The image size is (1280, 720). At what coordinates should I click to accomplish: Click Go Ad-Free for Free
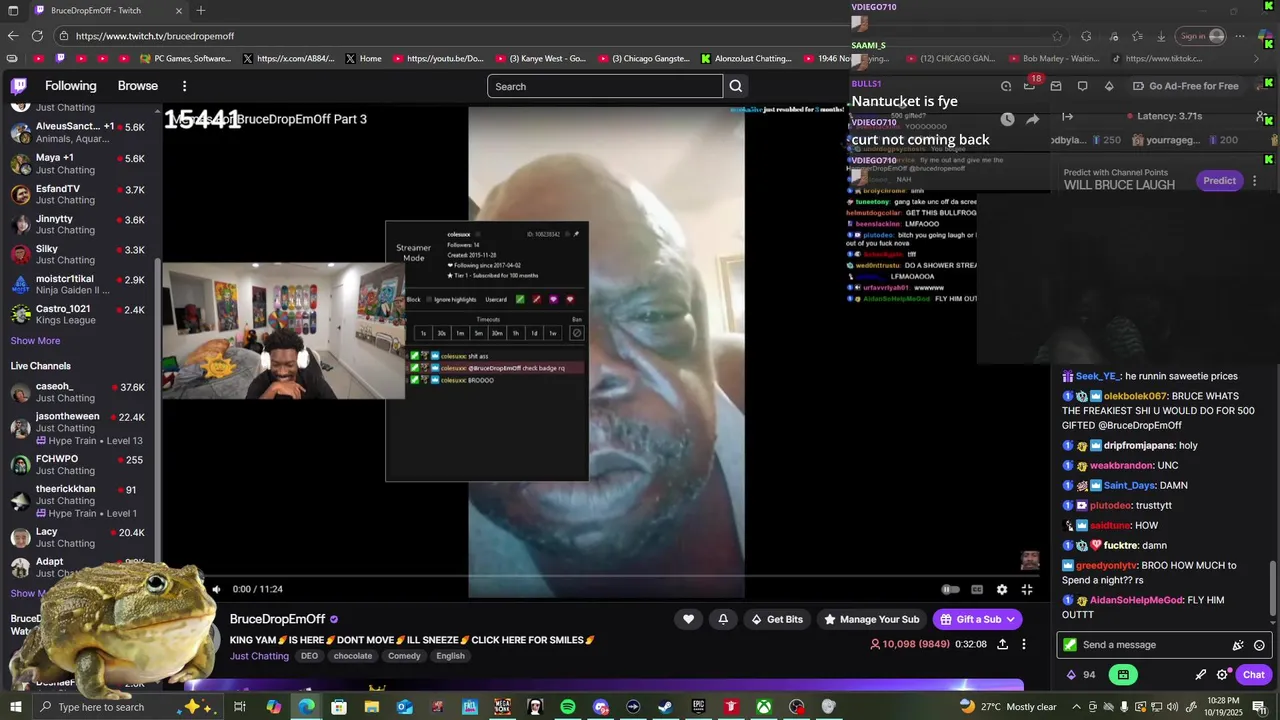[x=1185, y=86]
